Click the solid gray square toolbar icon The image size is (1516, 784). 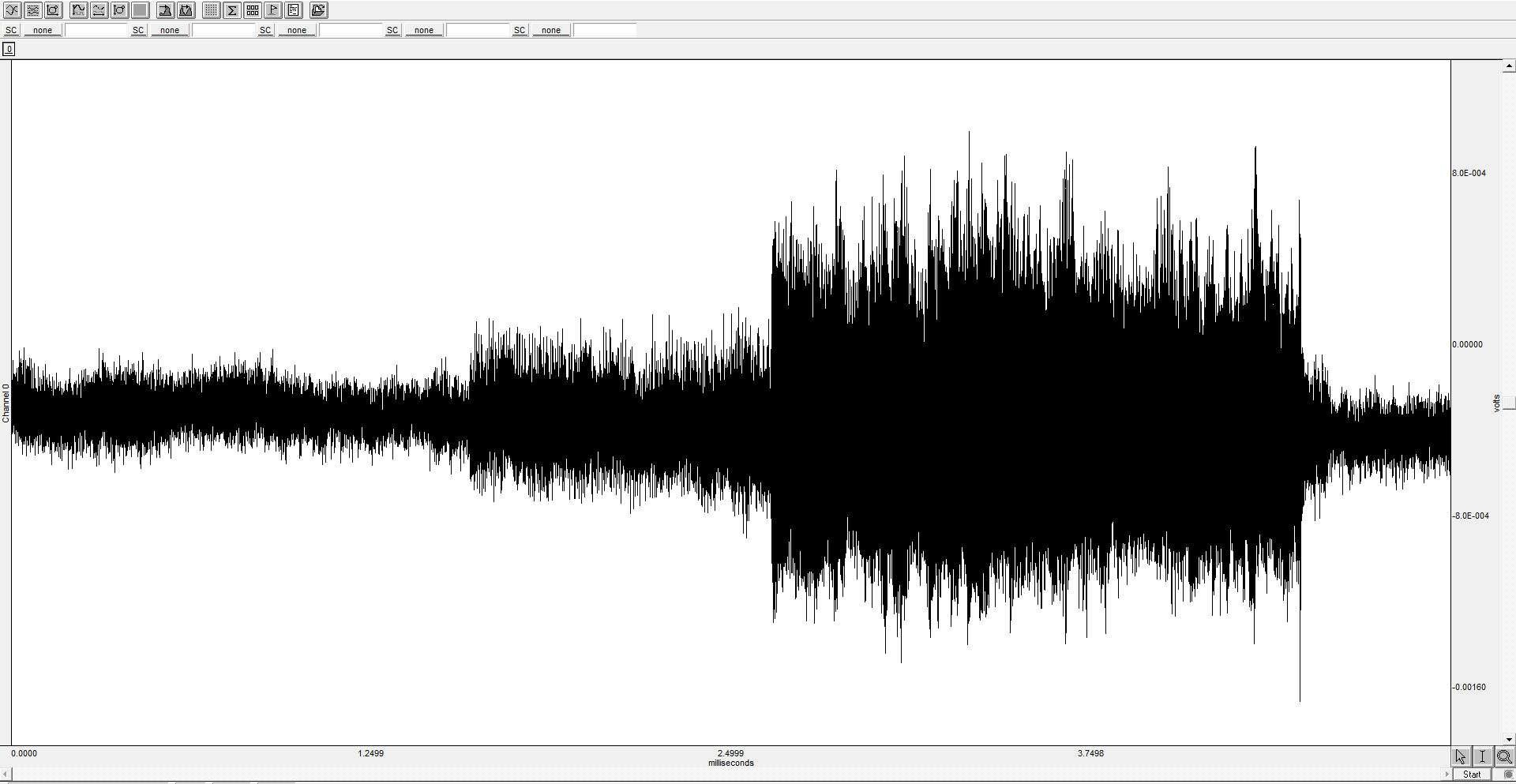coord(141,10)
